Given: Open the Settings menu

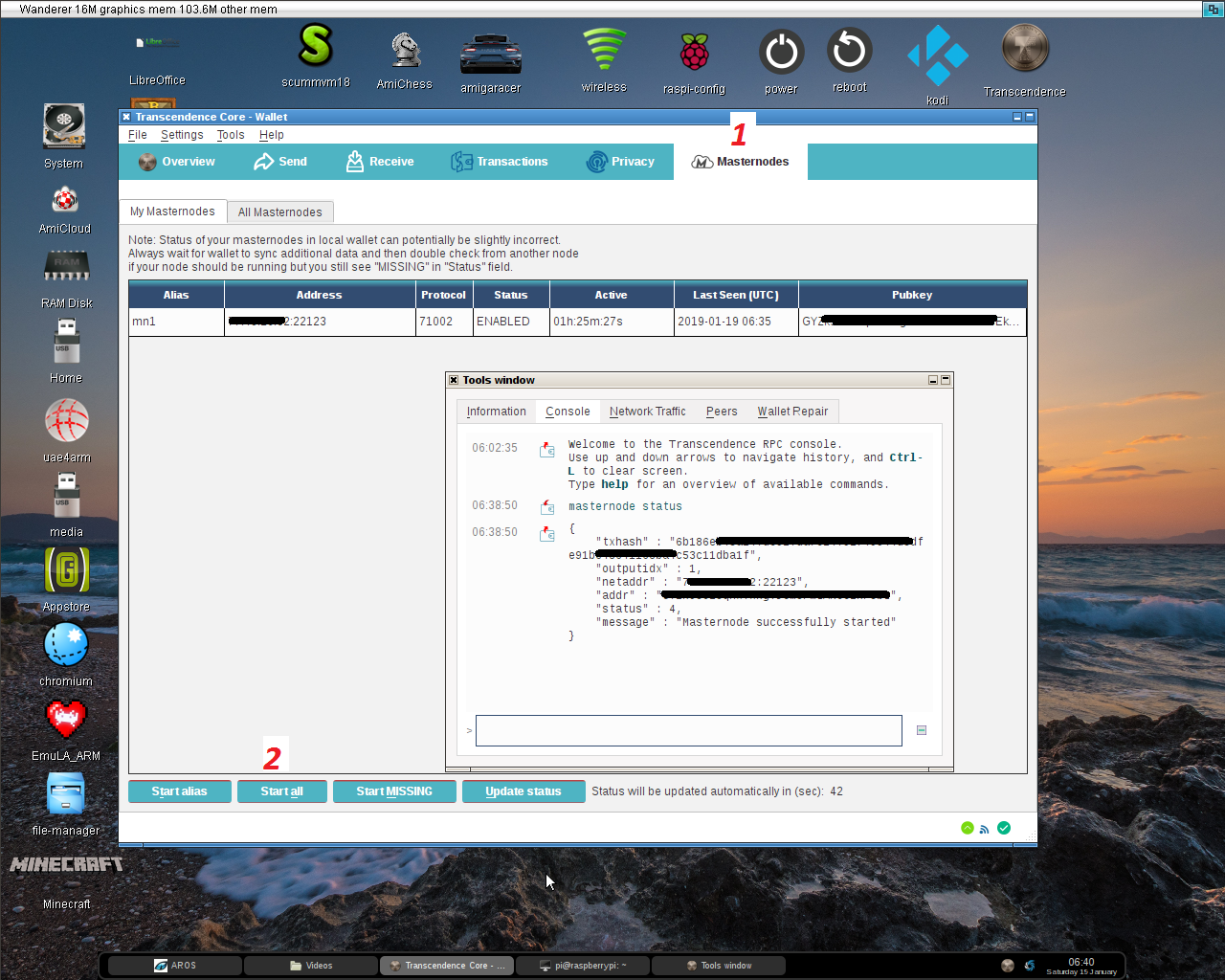Looking at the screenshot, I should click(x=182, y=135).
